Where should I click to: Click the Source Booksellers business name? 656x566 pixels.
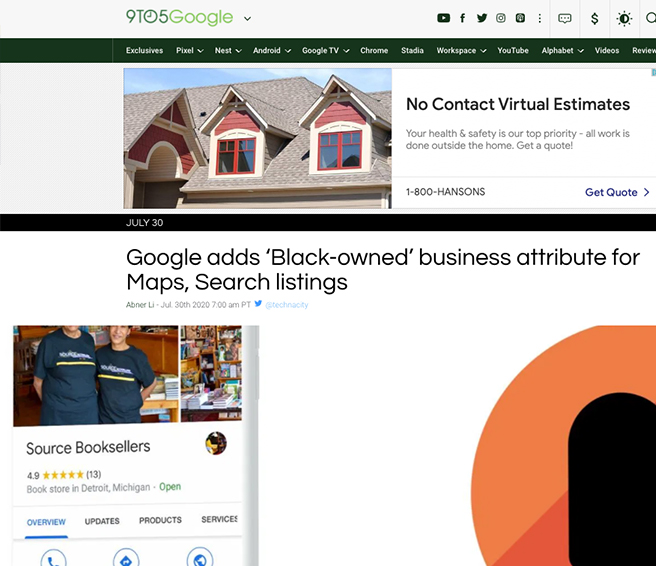coord(88,447)
